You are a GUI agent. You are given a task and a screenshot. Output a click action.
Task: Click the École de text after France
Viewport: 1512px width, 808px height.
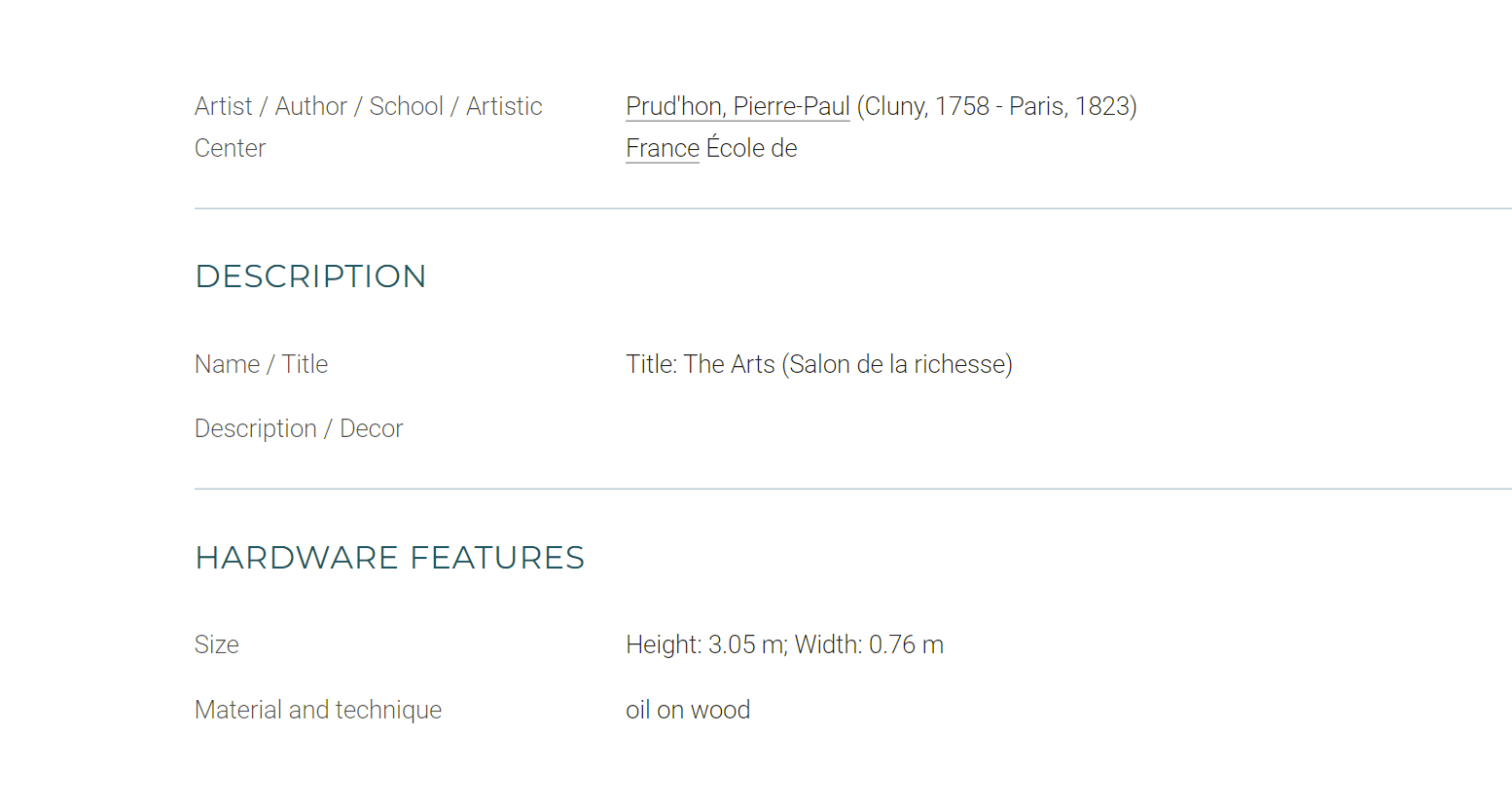(x=751, y=148)
